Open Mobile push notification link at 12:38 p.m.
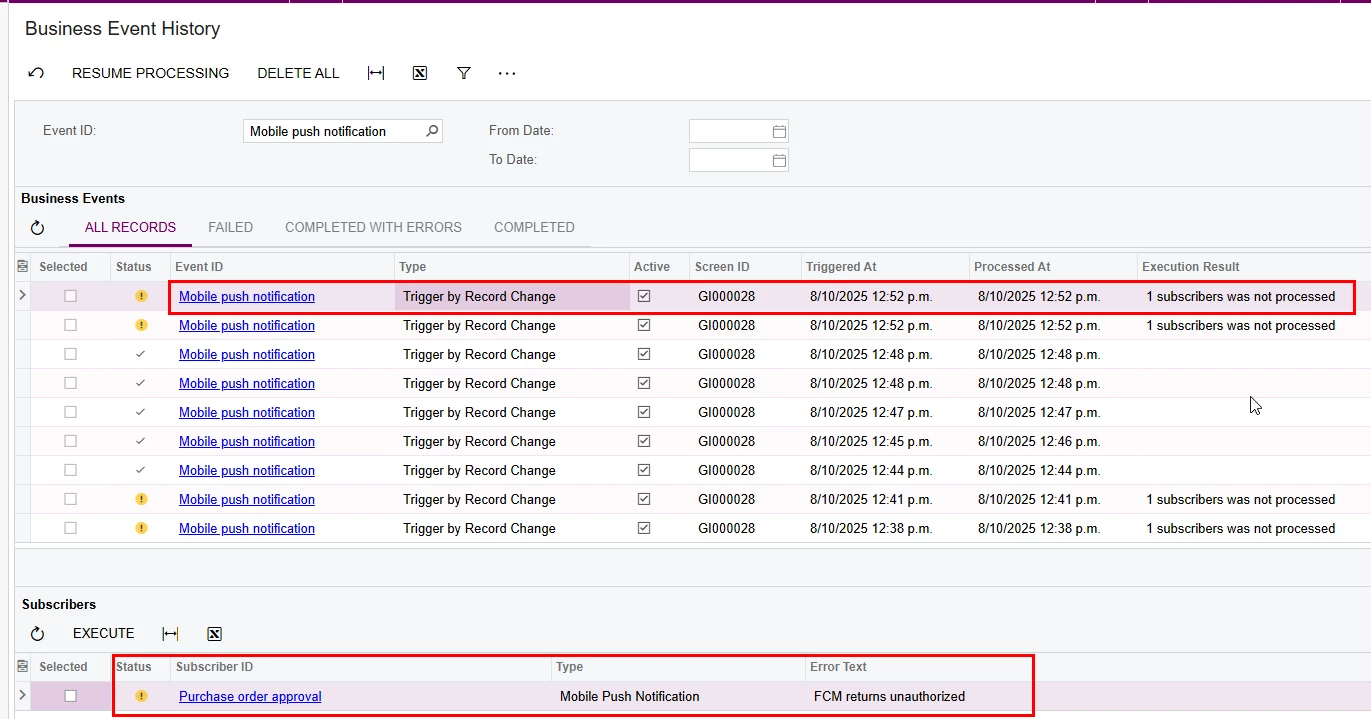 (247, 528)
